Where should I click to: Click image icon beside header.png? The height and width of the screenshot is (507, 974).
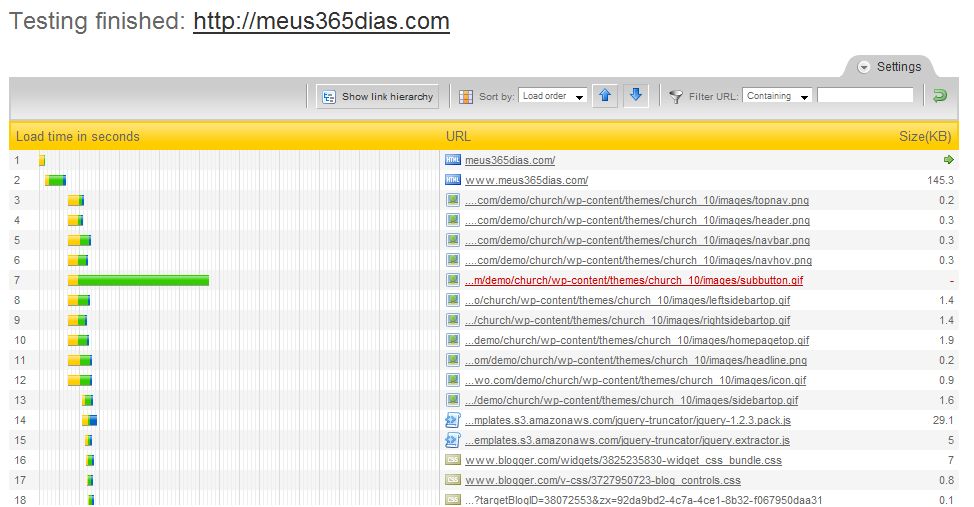[453, 220]
